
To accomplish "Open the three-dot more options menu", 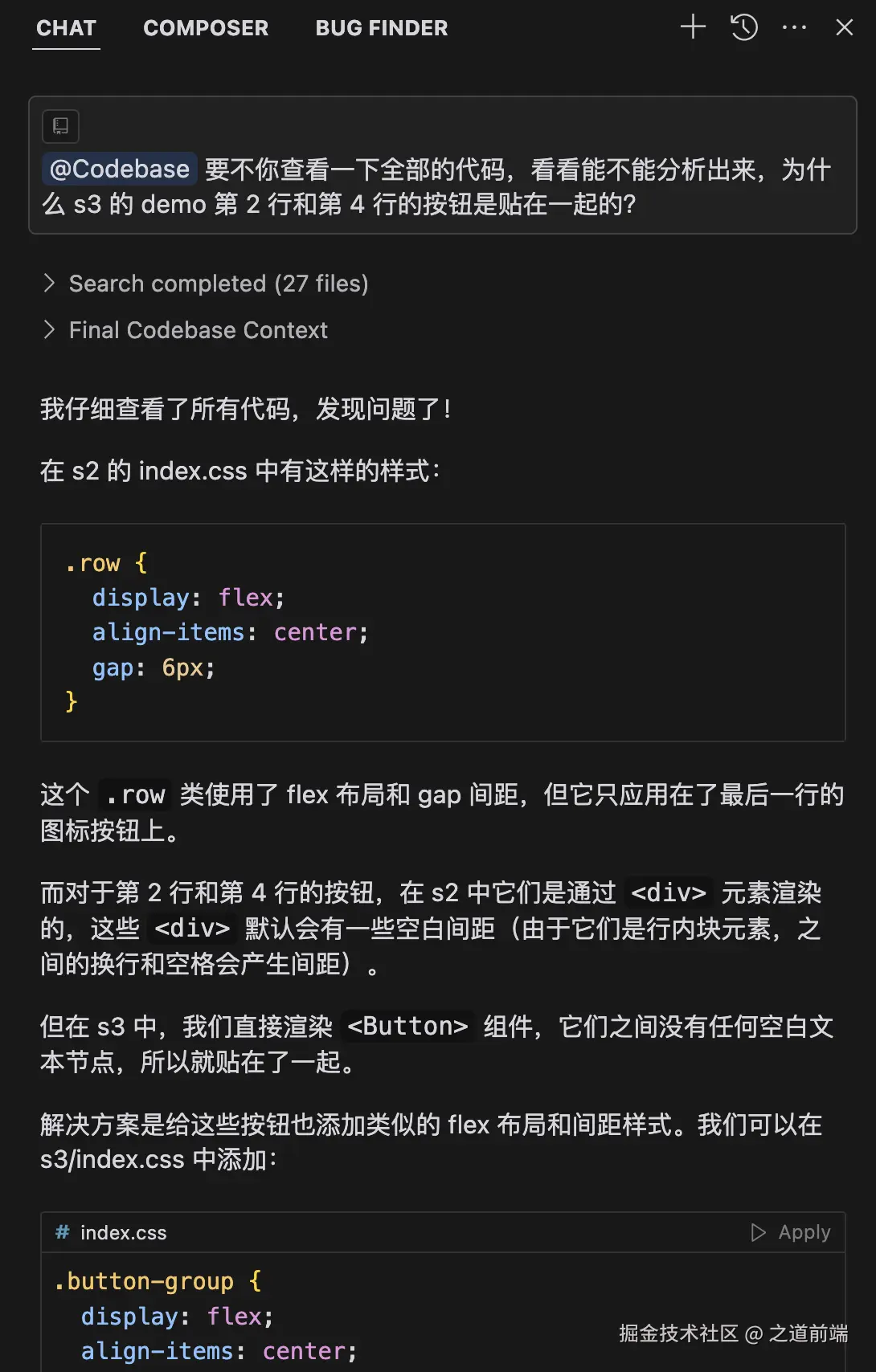I will (794, 27).
